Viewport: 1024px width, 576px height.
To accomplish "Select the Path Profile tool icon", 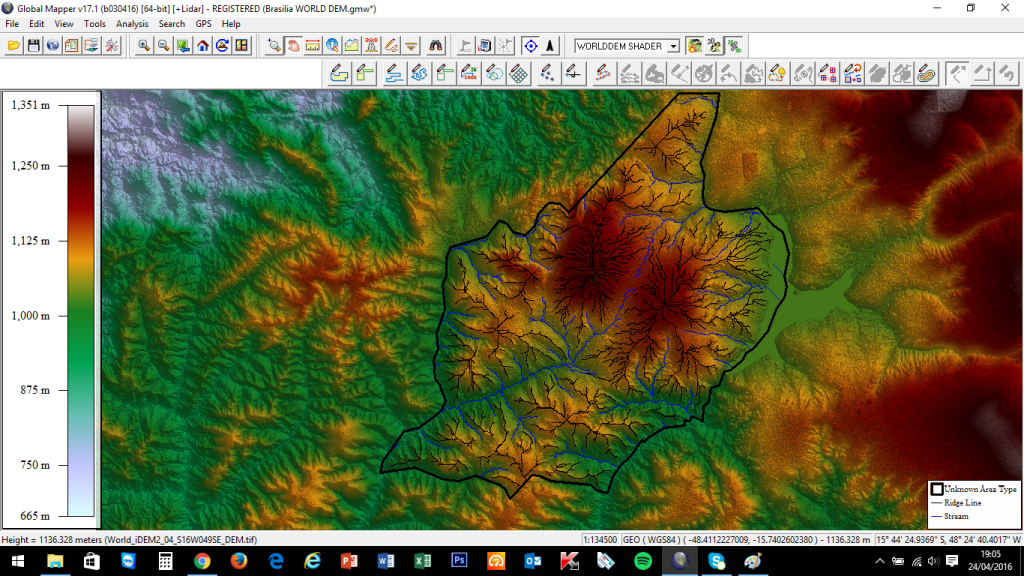I will click(x=352, y=45).
